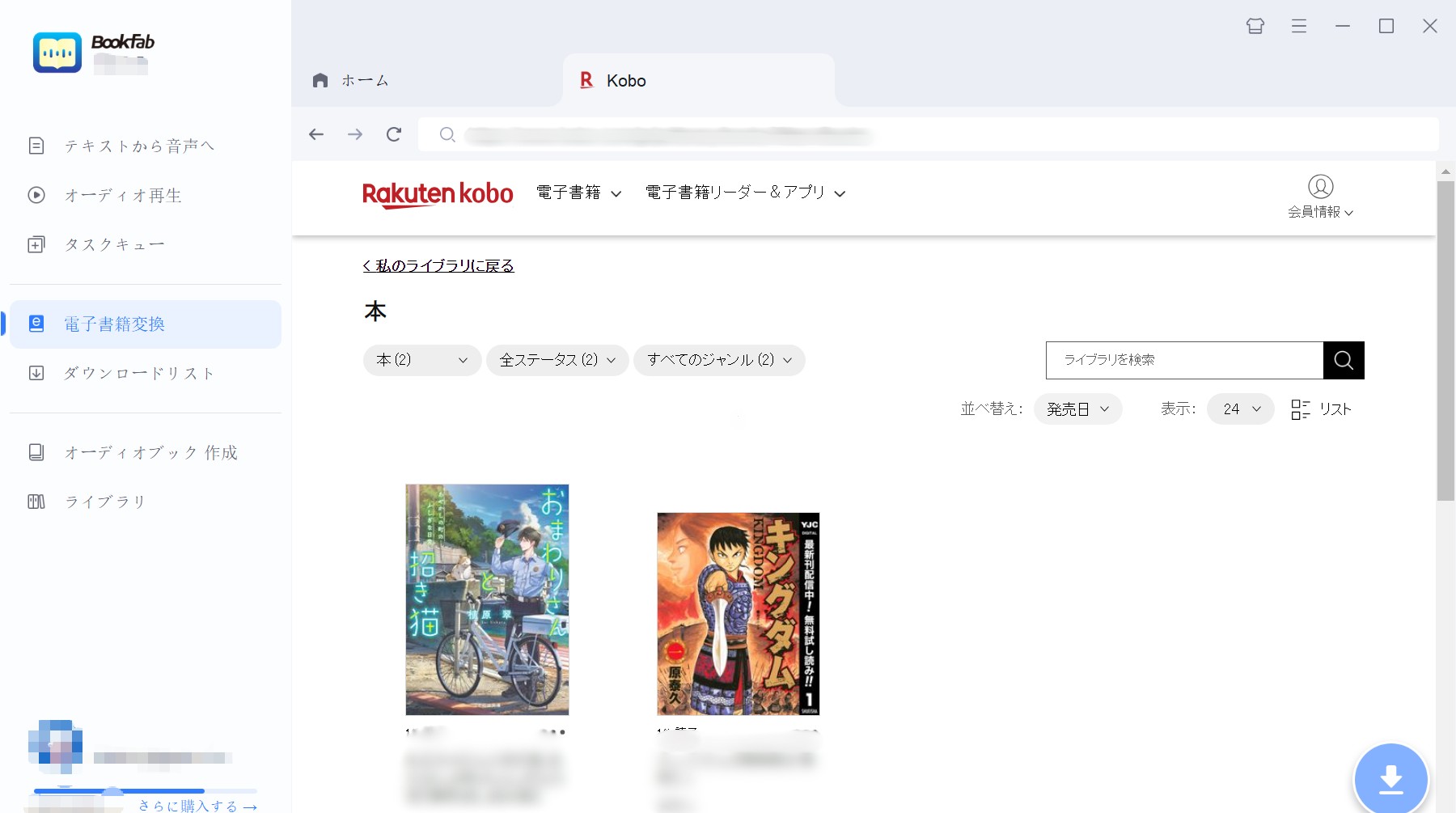Click the browser address bar

tap(928, 134)
